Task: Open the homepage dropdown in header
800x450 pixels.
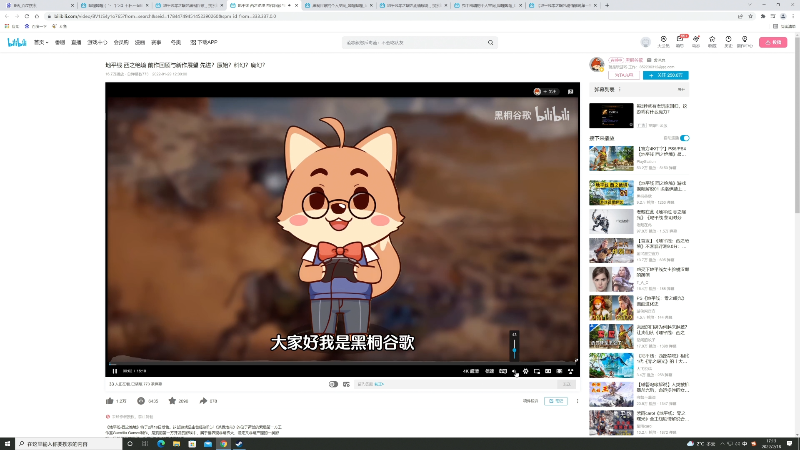Action: tap(41, 42)
